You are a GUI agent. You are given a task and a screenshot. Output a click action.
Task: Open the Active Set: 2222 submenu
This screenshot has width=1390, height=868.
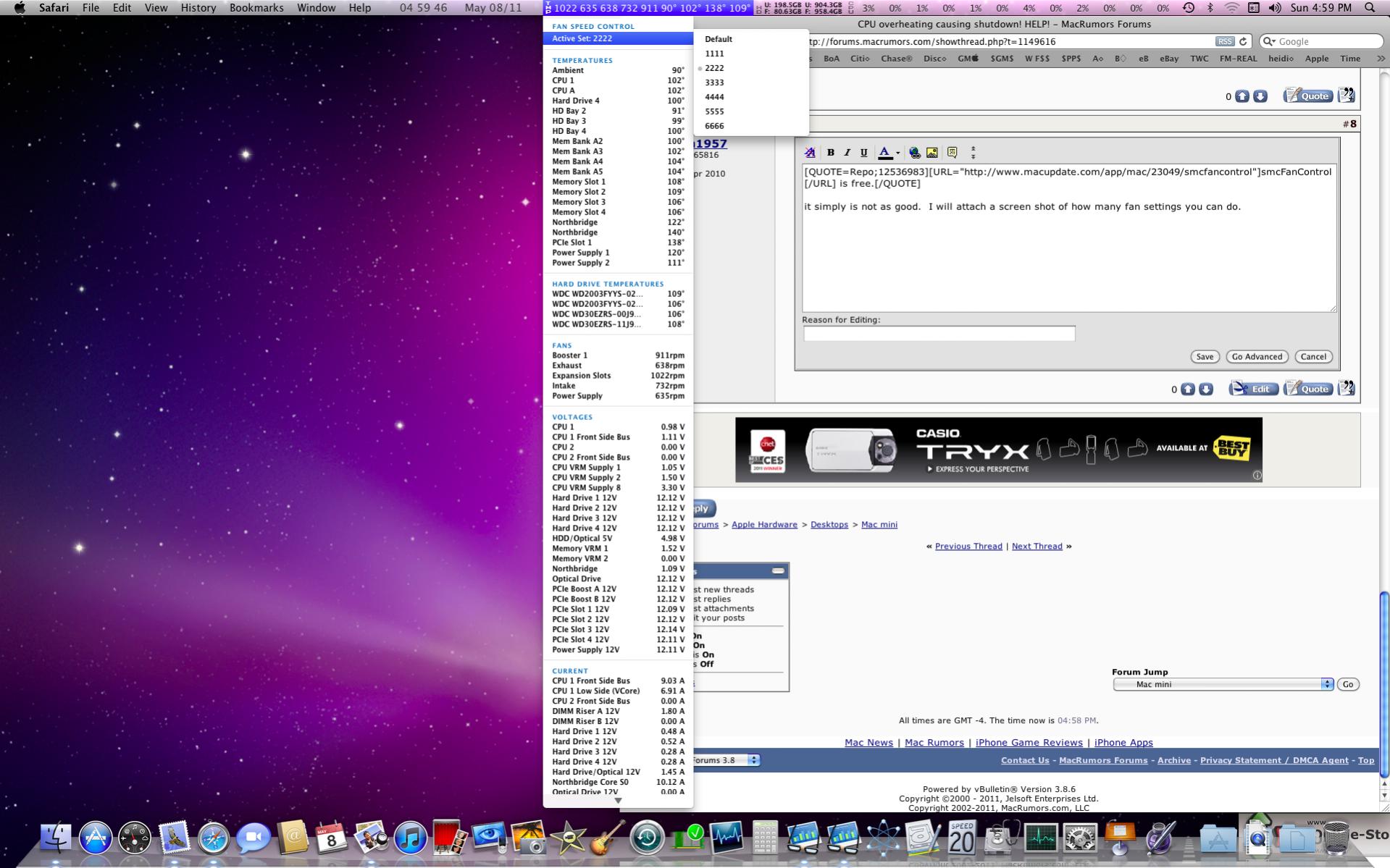(x=618, y=38)
